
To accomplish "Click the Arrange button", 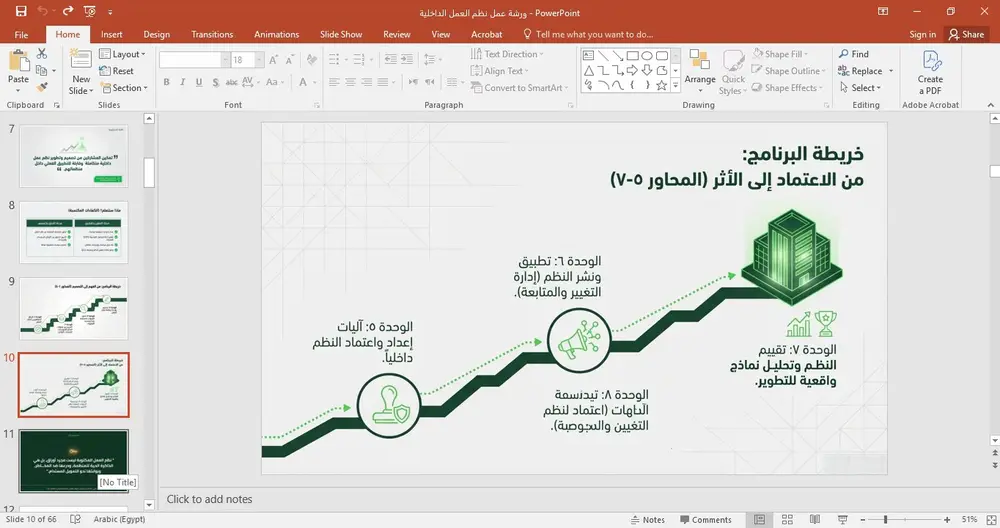I will tap(700, 70).
